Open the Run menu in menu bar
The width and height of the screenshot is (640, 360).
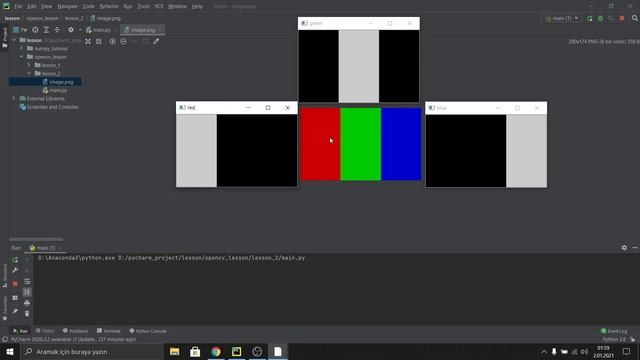click(x=128, y=7)
